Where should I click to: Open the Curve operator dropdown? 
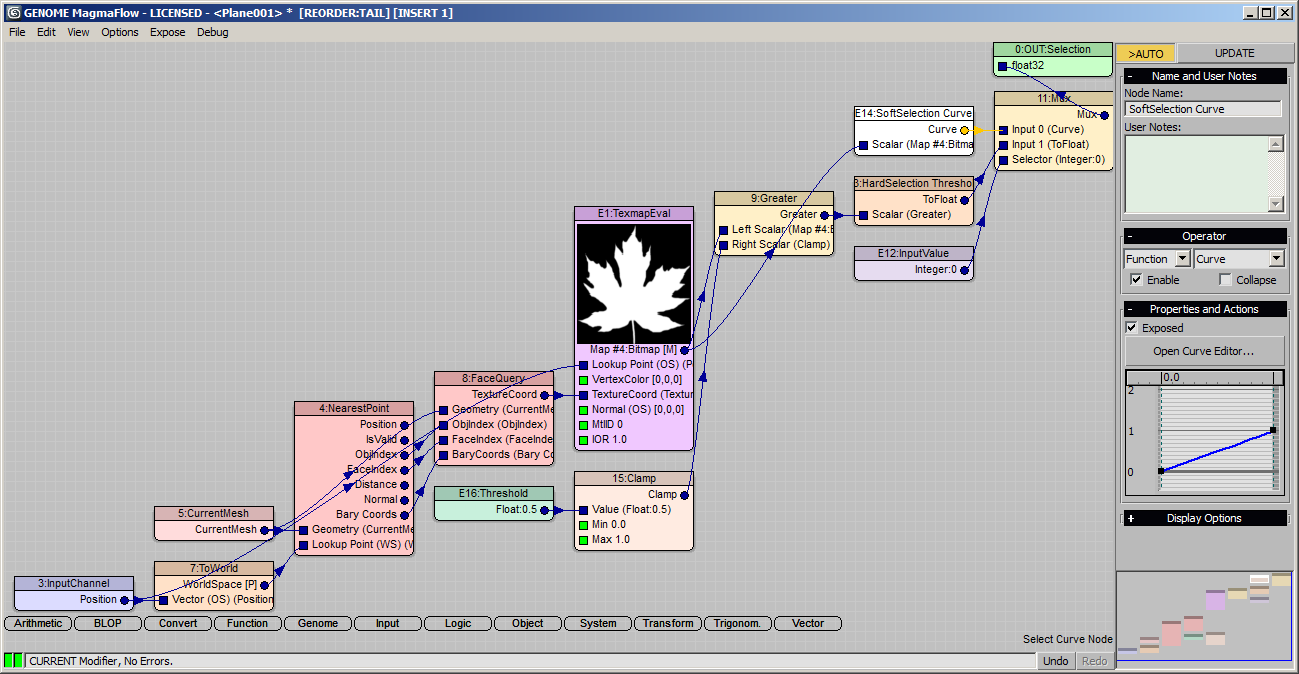(1274, 258)
